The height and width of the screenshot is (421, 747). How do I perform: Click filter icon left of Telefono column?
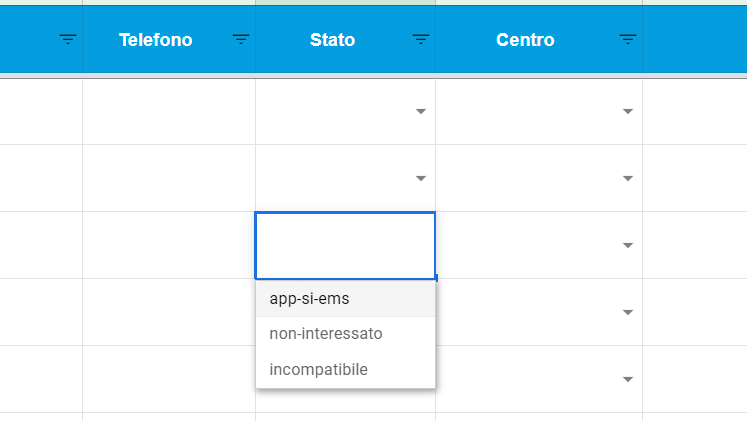pyautogui.click(x=68, y=39)
